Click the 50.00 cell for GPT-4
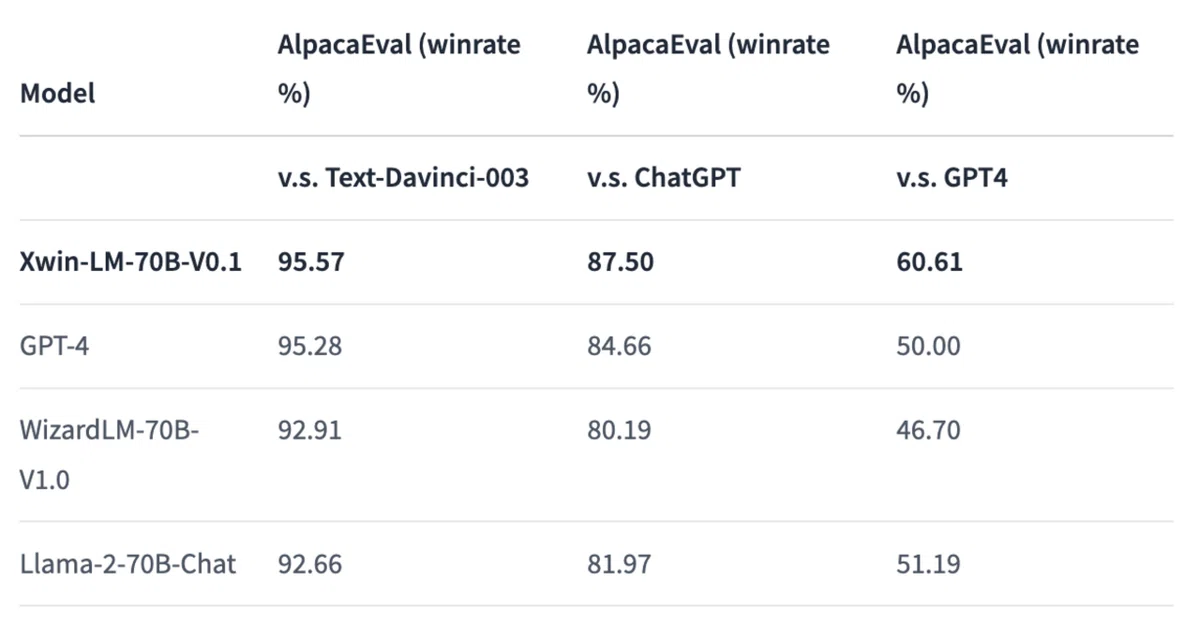1200x628 pixels. (x=928, y=346)
